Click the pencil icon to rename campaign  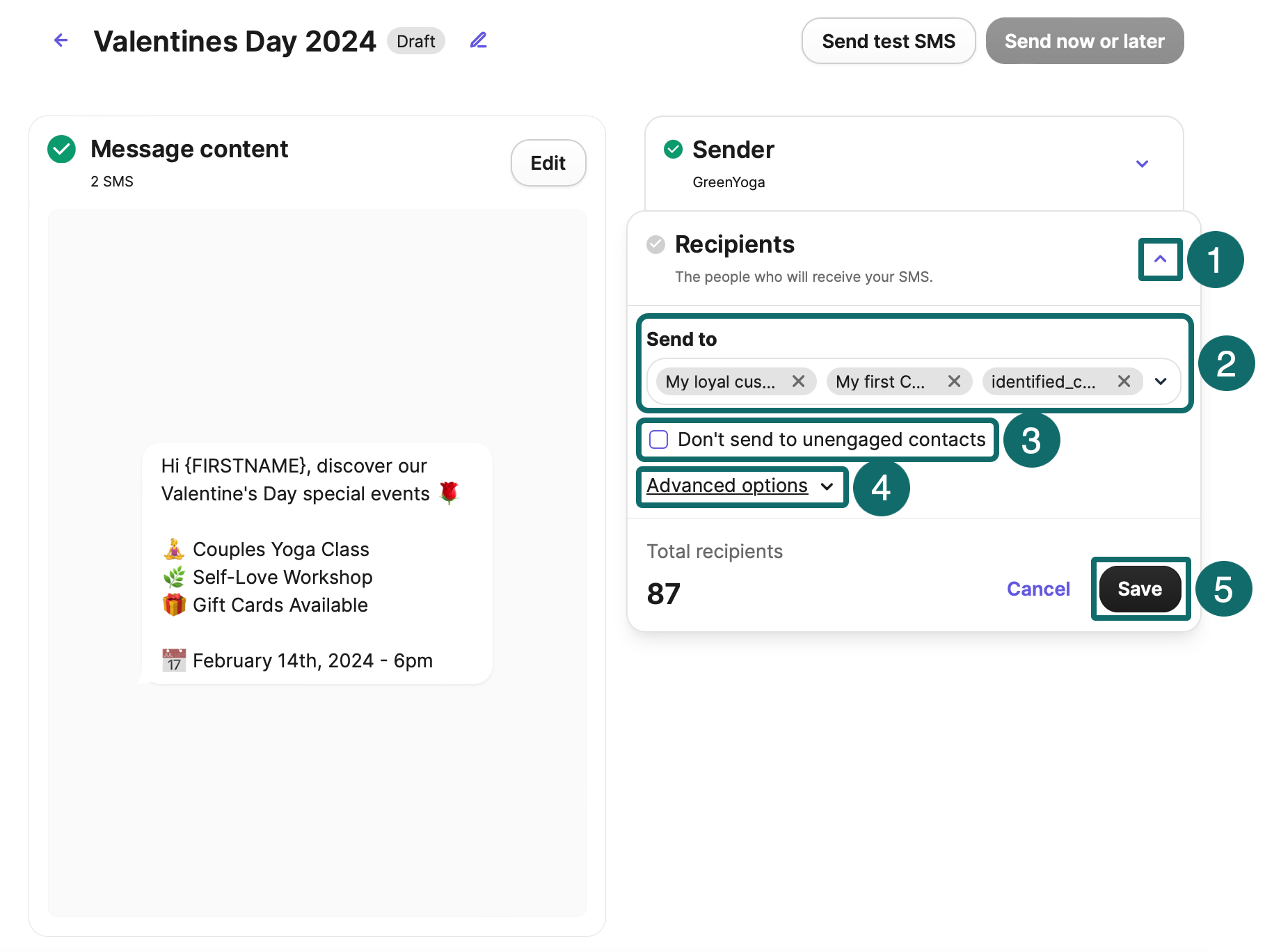[478, 40]
